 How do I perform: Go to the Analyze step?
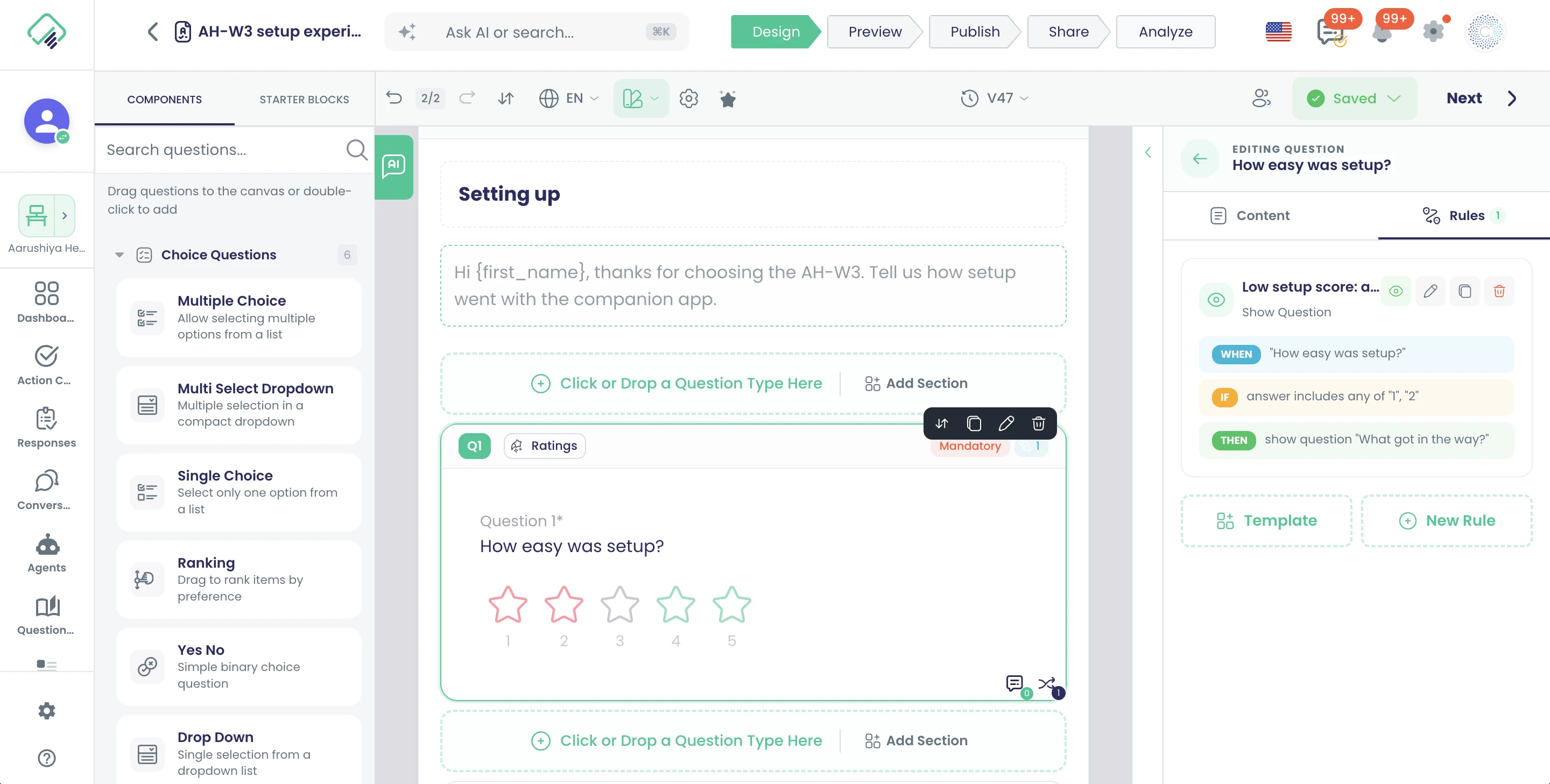point(1166,31)
